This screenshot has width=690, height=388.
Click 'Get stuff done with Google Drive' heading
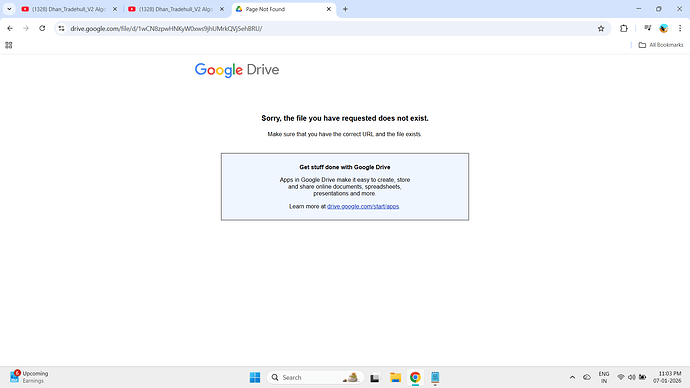coord(345,167)
